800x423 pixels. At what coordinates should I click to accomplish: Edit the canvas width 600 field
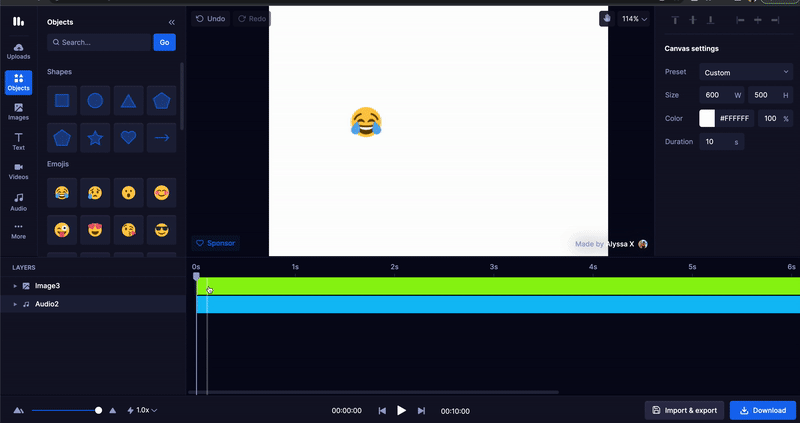(722, 95)
